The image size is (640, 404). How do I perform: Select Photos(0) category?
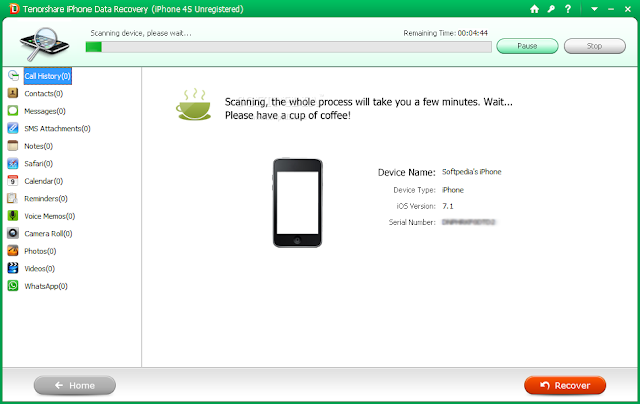[x=40, y=251]
